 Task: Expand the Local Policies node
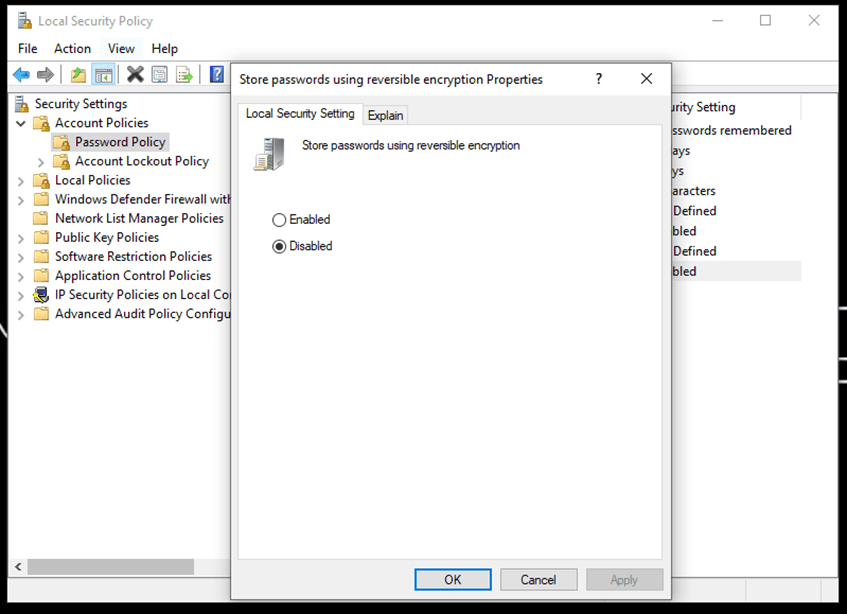pos(22,180)
